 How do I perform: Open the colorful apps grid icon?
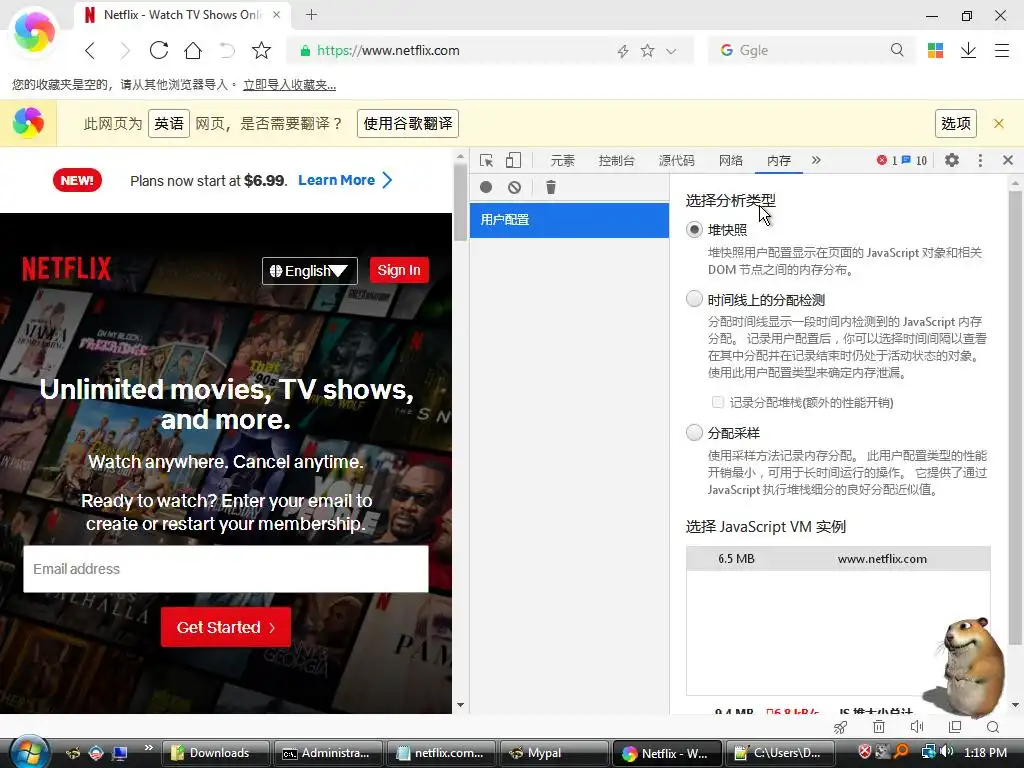(x=935, y=50)
